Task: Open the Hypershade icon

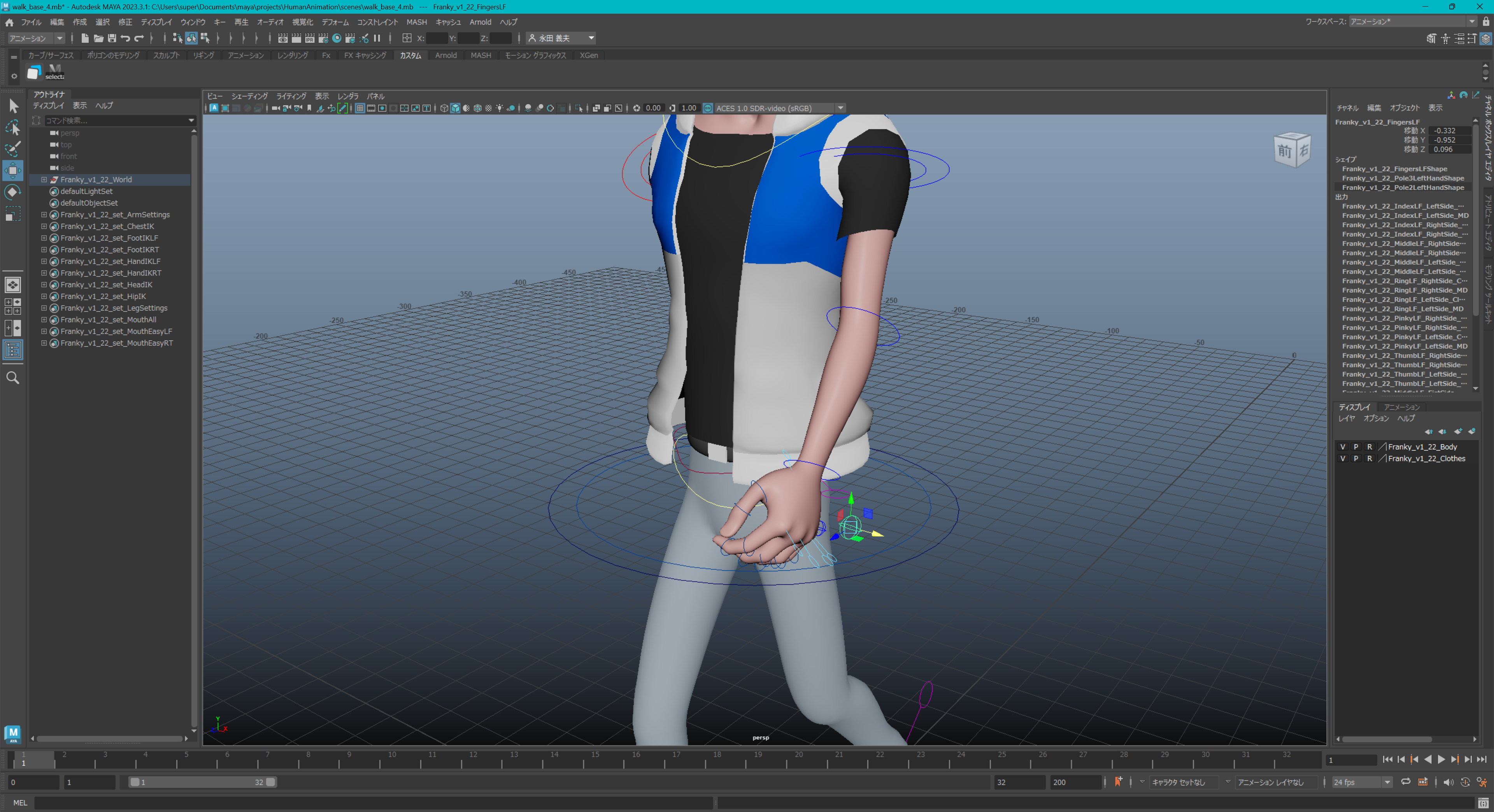Action: pyautogui.click(x=337, y=38)
